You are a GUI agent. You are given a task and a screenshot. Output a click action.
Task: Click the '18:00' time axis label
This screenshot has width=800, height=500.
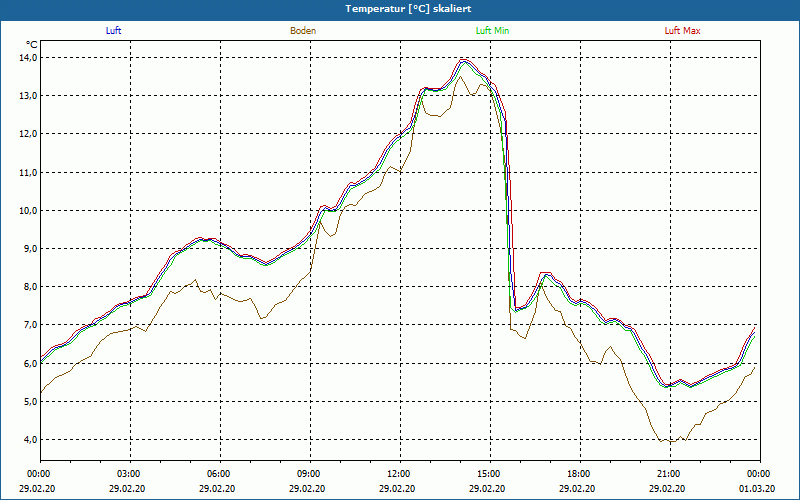point(580,474)
